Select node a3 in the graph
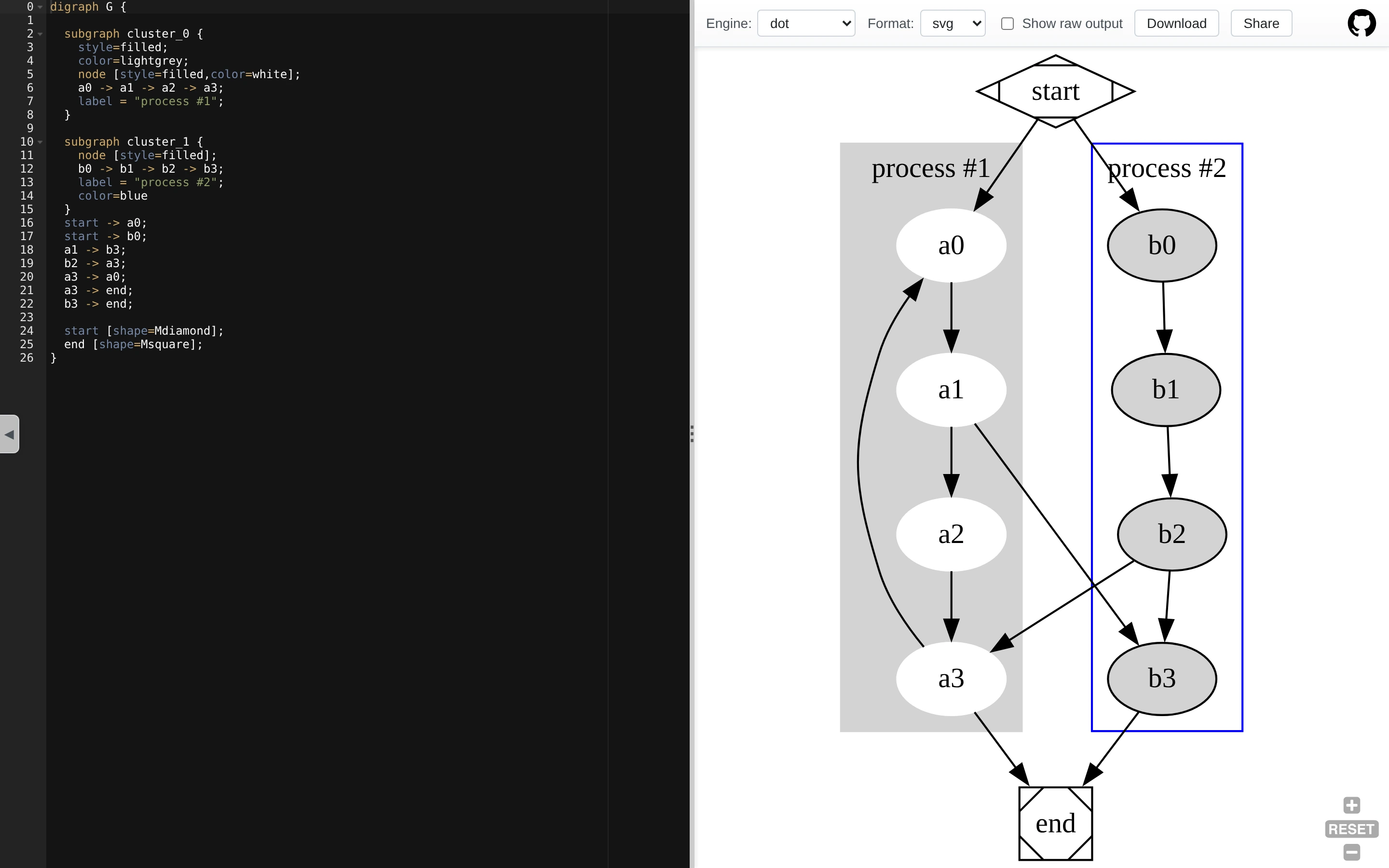The width and height of the screenshot is (1389, 868). coord(951,678)
